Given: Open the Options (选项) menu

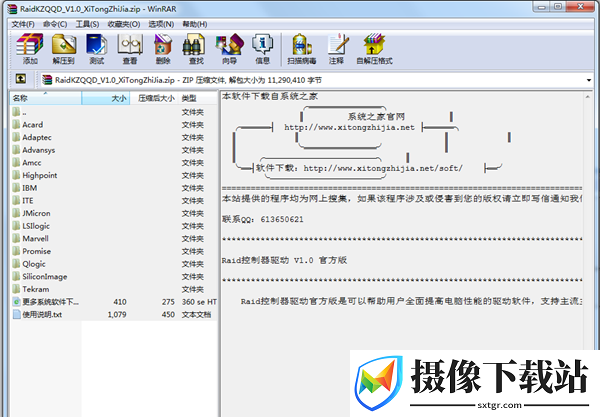Looking at the screenshot, I should pos(161,24).
